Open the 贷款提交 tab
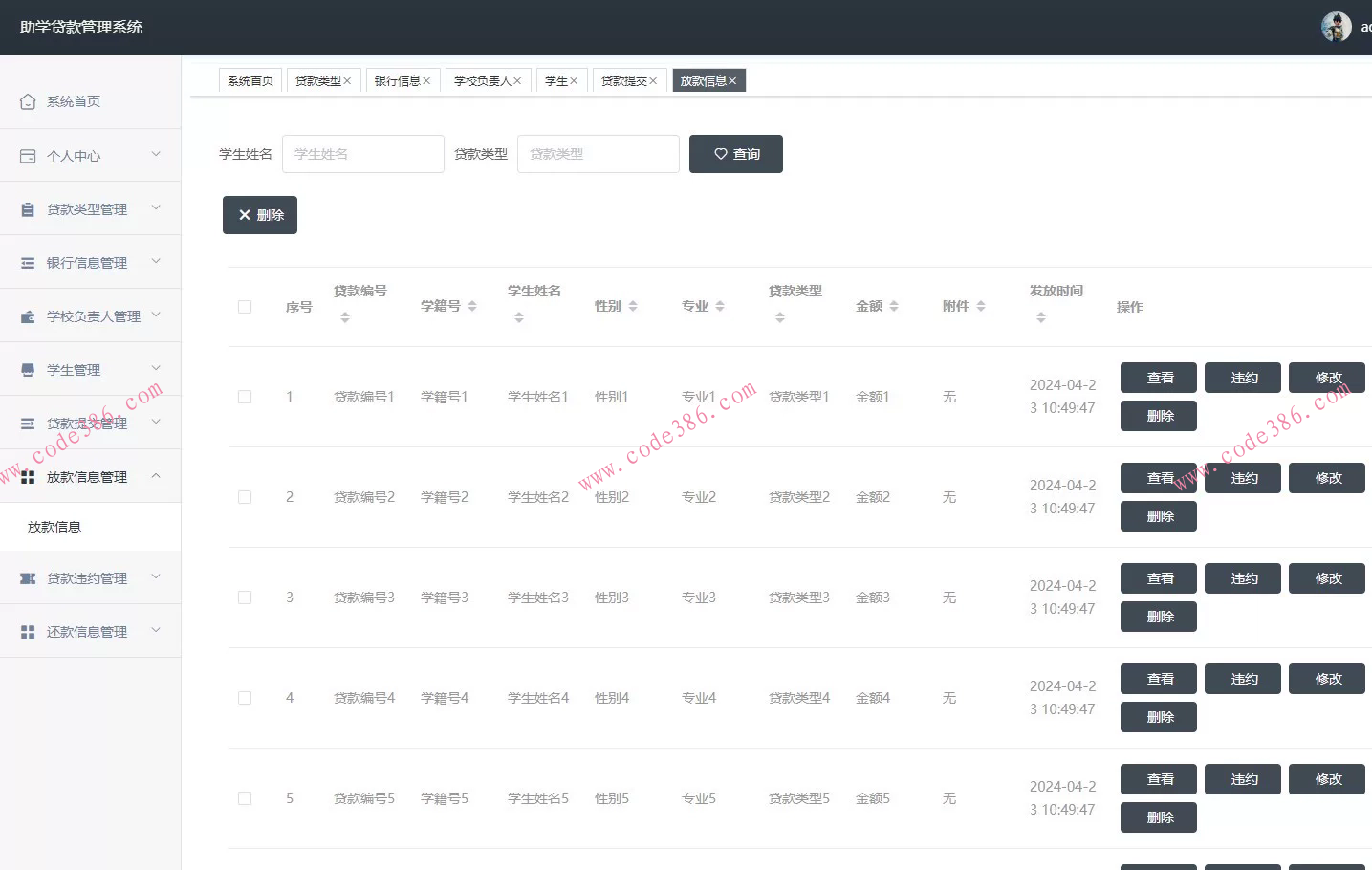The image size is (1372, 870). [622, 80]
